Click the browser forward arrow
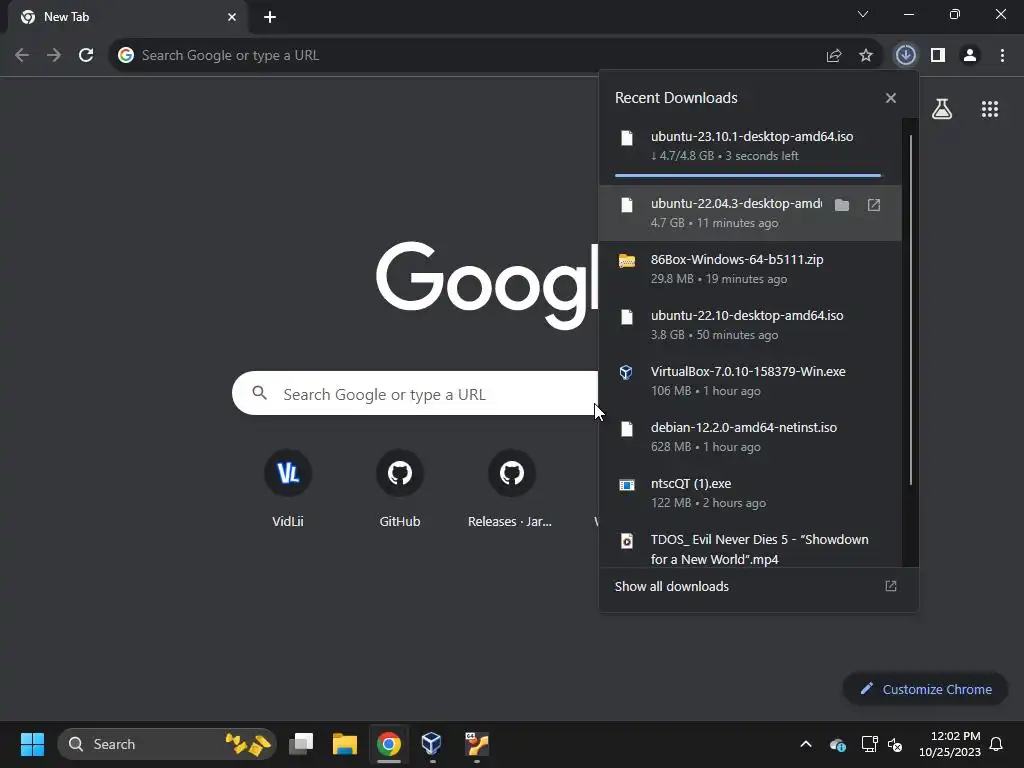This screenshot has width=1024, height=768. [x=54, y=56]
